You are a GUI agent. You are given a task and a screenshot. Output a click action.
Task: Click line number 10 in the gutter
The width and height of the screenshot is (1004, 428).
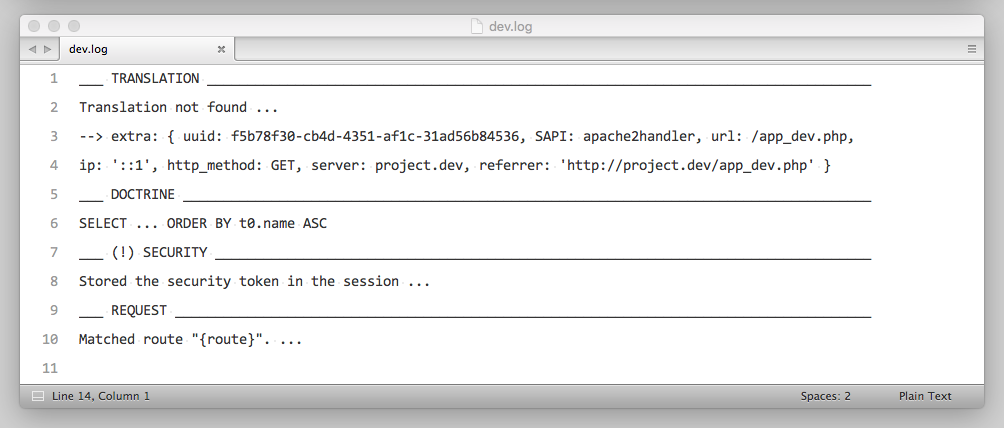point(50,339)
